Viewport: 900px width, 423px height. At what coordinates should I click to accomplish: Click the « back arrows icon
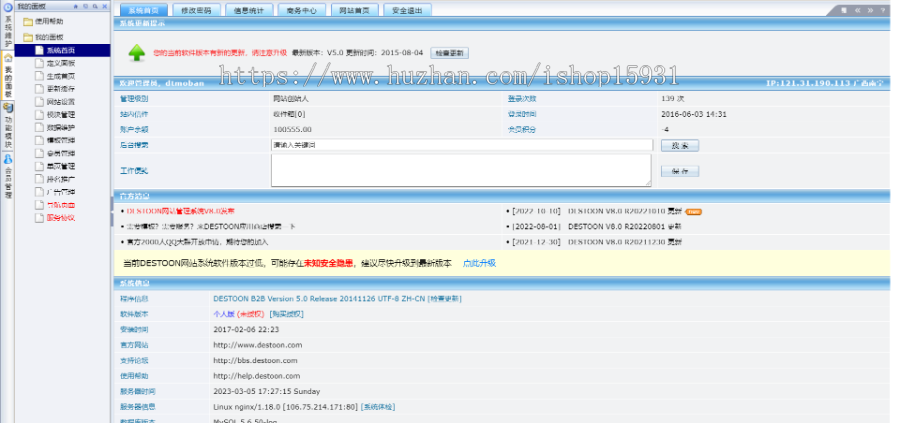tap(858, 10)
